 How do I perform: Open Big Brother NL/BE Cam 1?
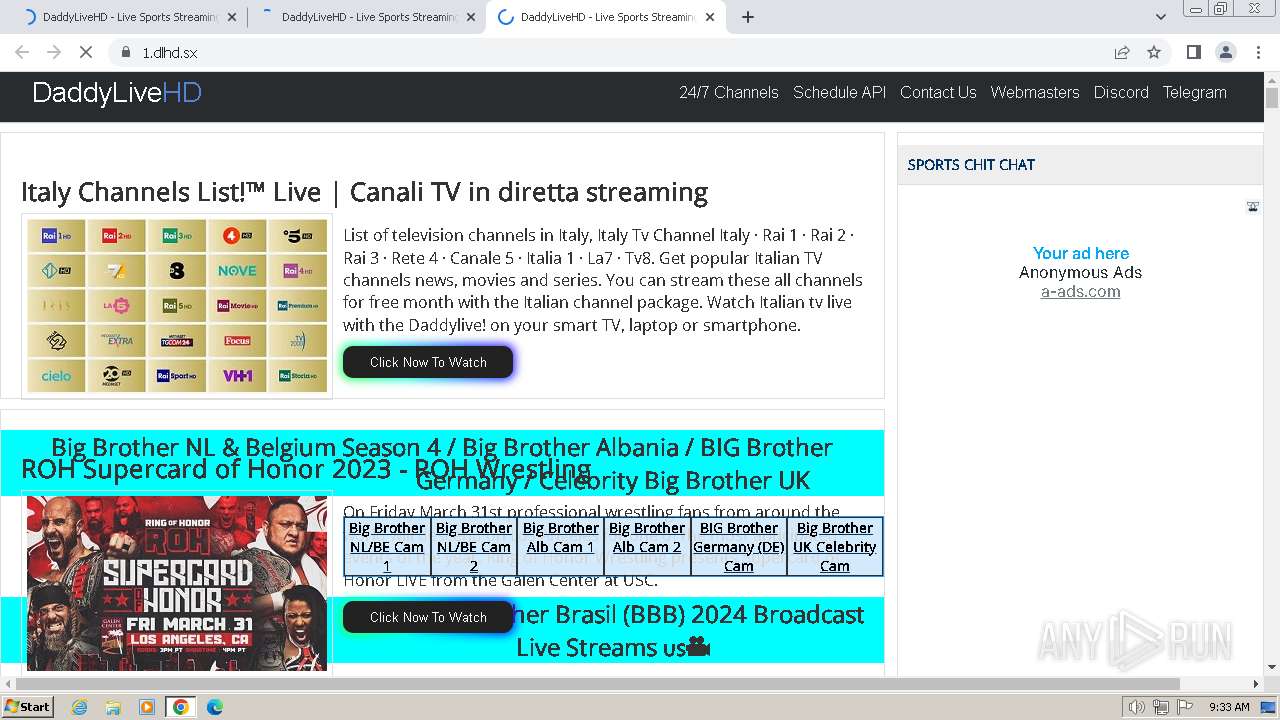387,547
